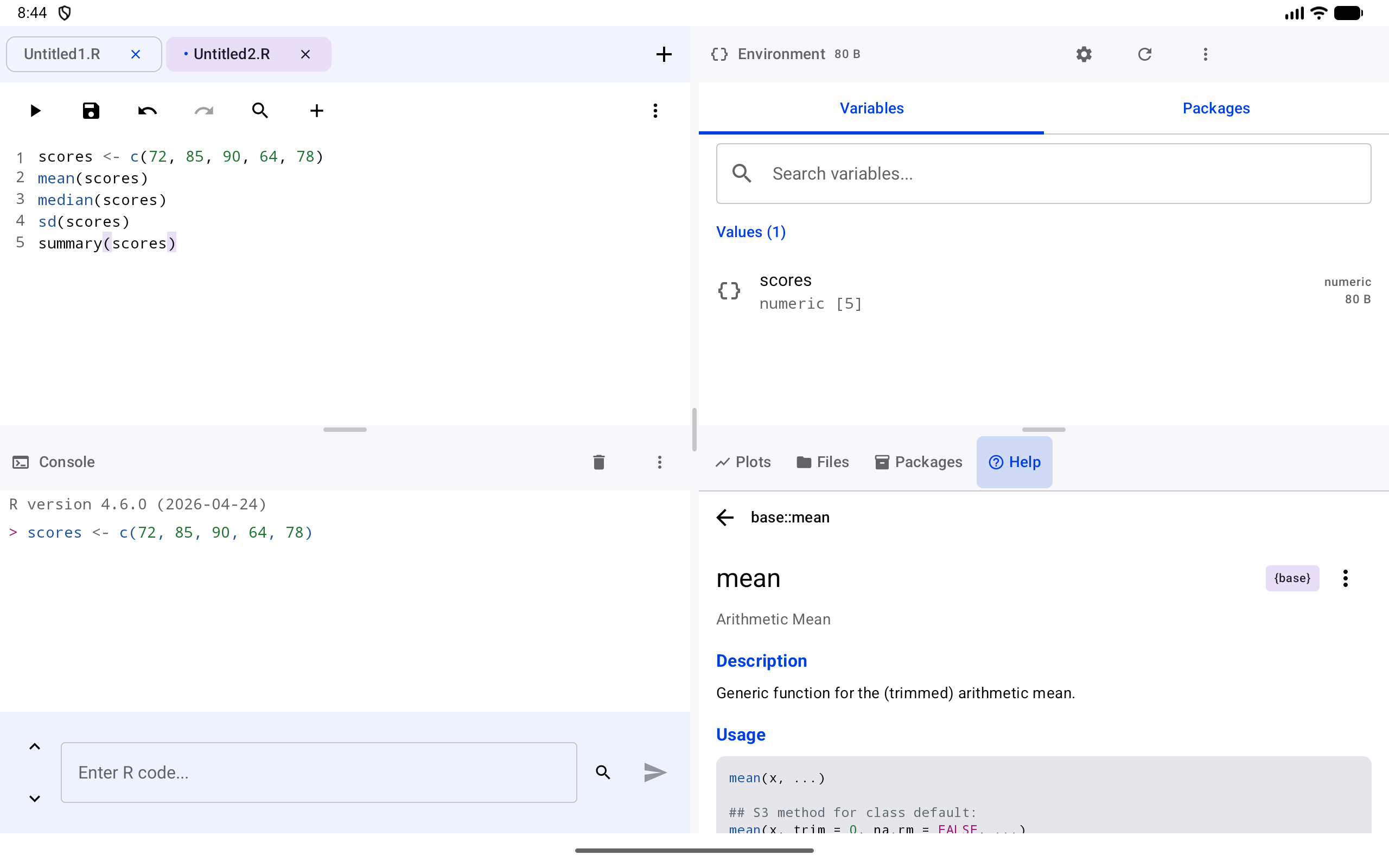Place cursor on line 1 scores assignment
The width and height of the screenshot is (1389, 868).
coord(181,157)
